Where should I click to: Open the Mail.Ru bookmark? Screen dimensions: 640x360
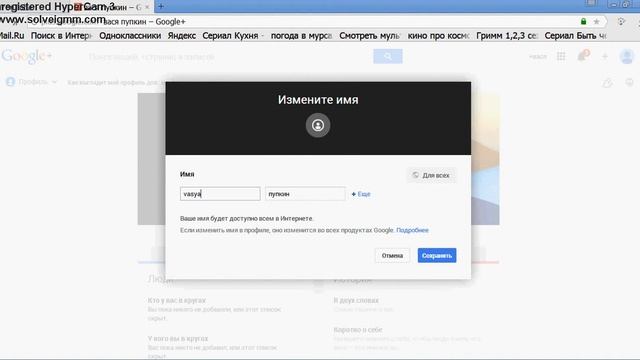click(11, 36)
